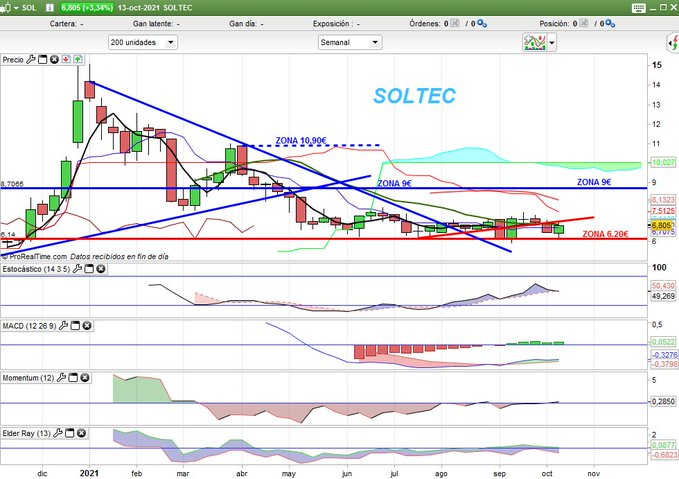Maximize the Estocástico panel
This screenshot has width=679, height=479.
tap(89, 269)
